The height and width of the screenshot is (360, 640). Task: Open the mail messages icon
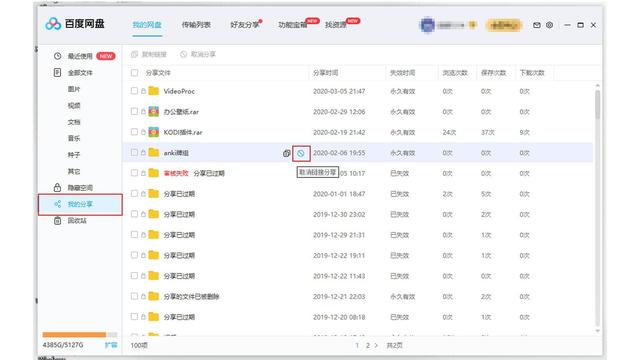click(537, 25)
